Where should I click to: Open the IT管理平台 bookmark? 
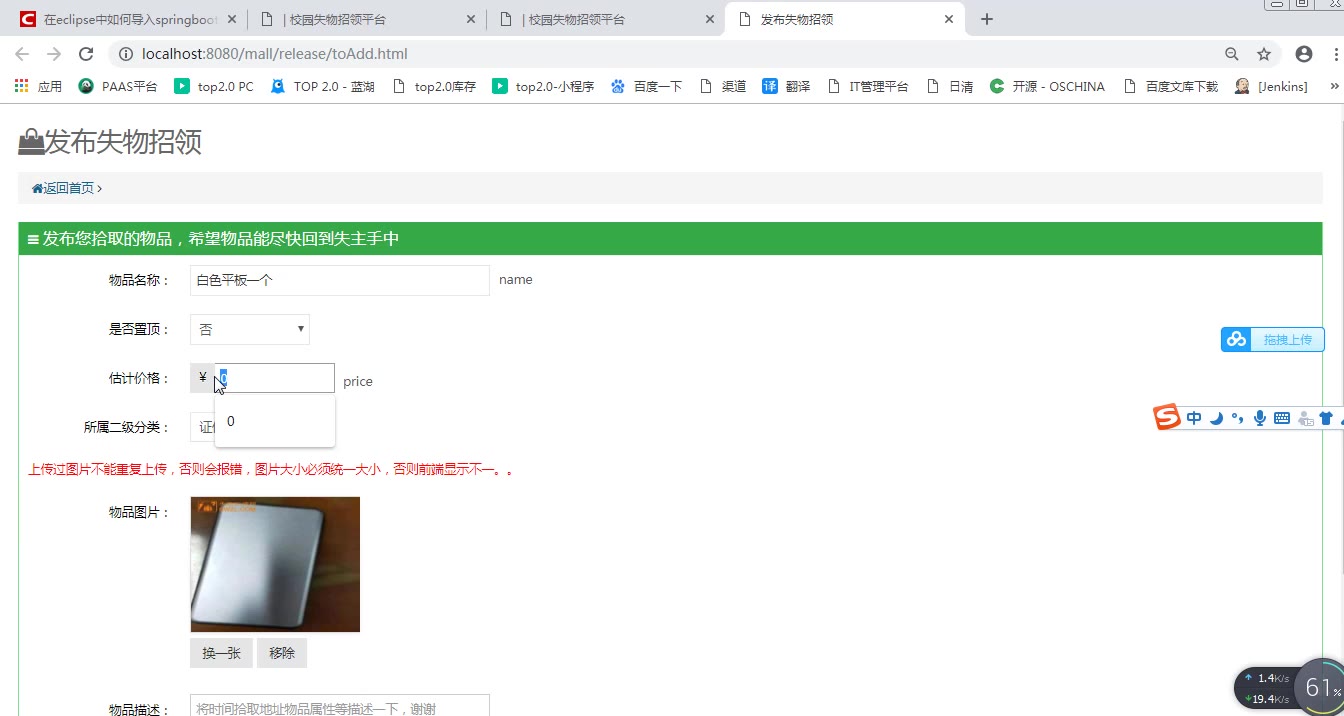[867, 87]
